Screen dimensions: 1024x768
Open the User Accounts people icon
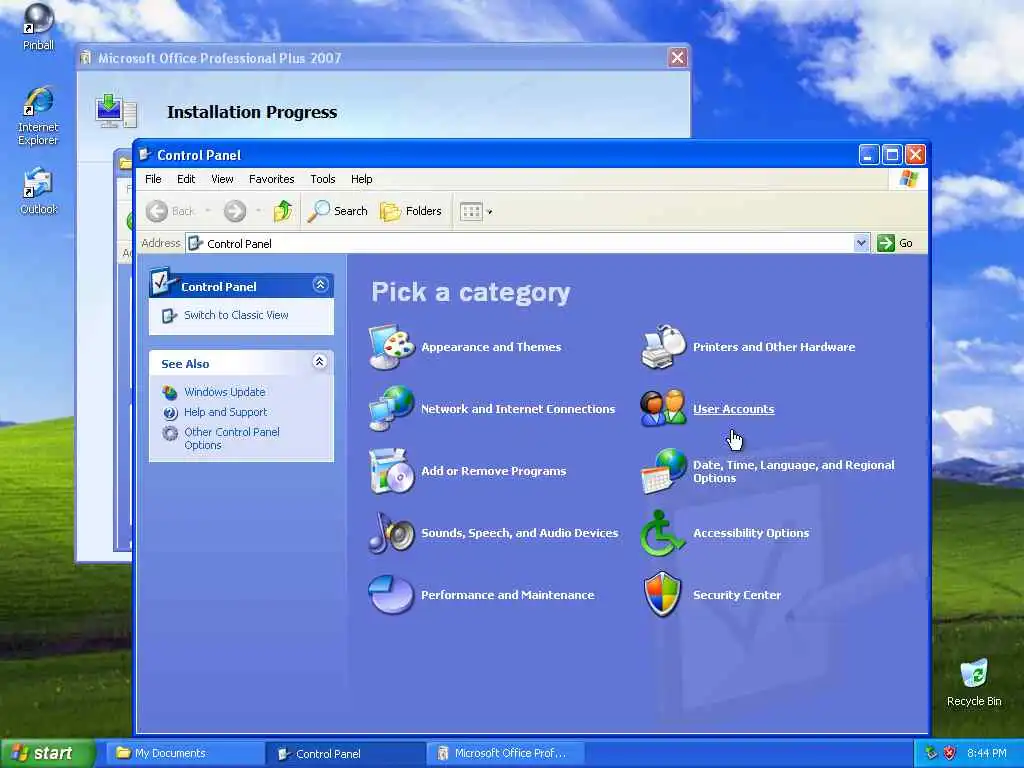(663, 409)
